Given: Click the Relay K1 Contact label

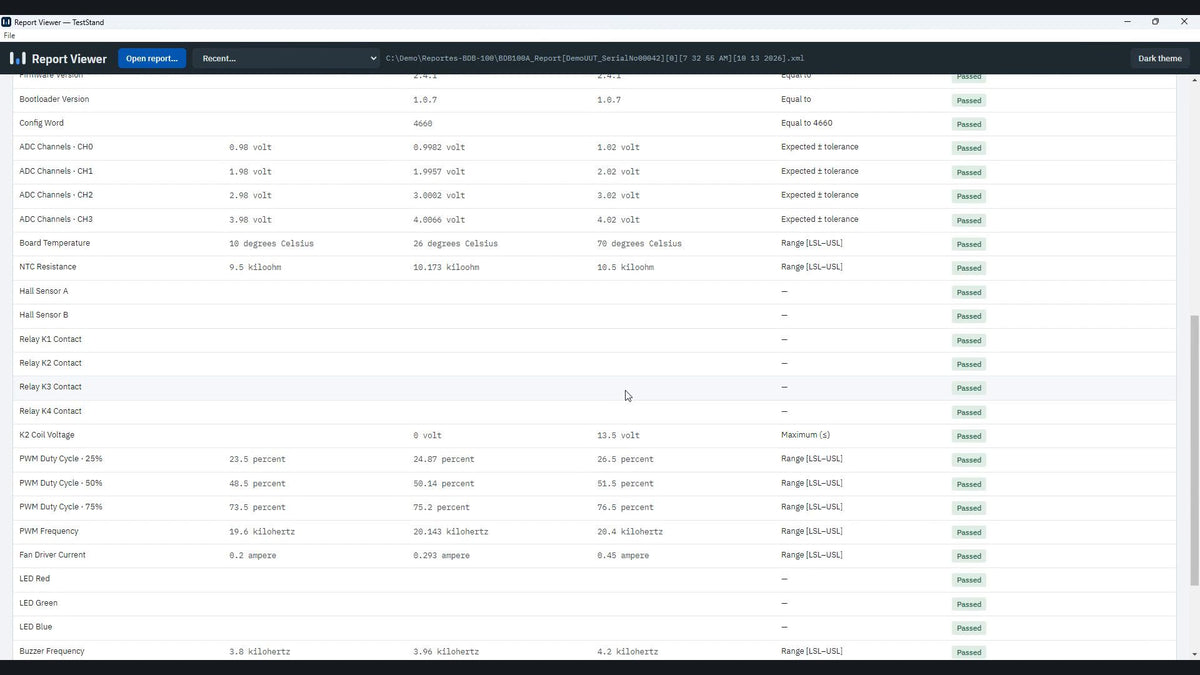Looking at the screenshot, I should click(x=50, y=339).
